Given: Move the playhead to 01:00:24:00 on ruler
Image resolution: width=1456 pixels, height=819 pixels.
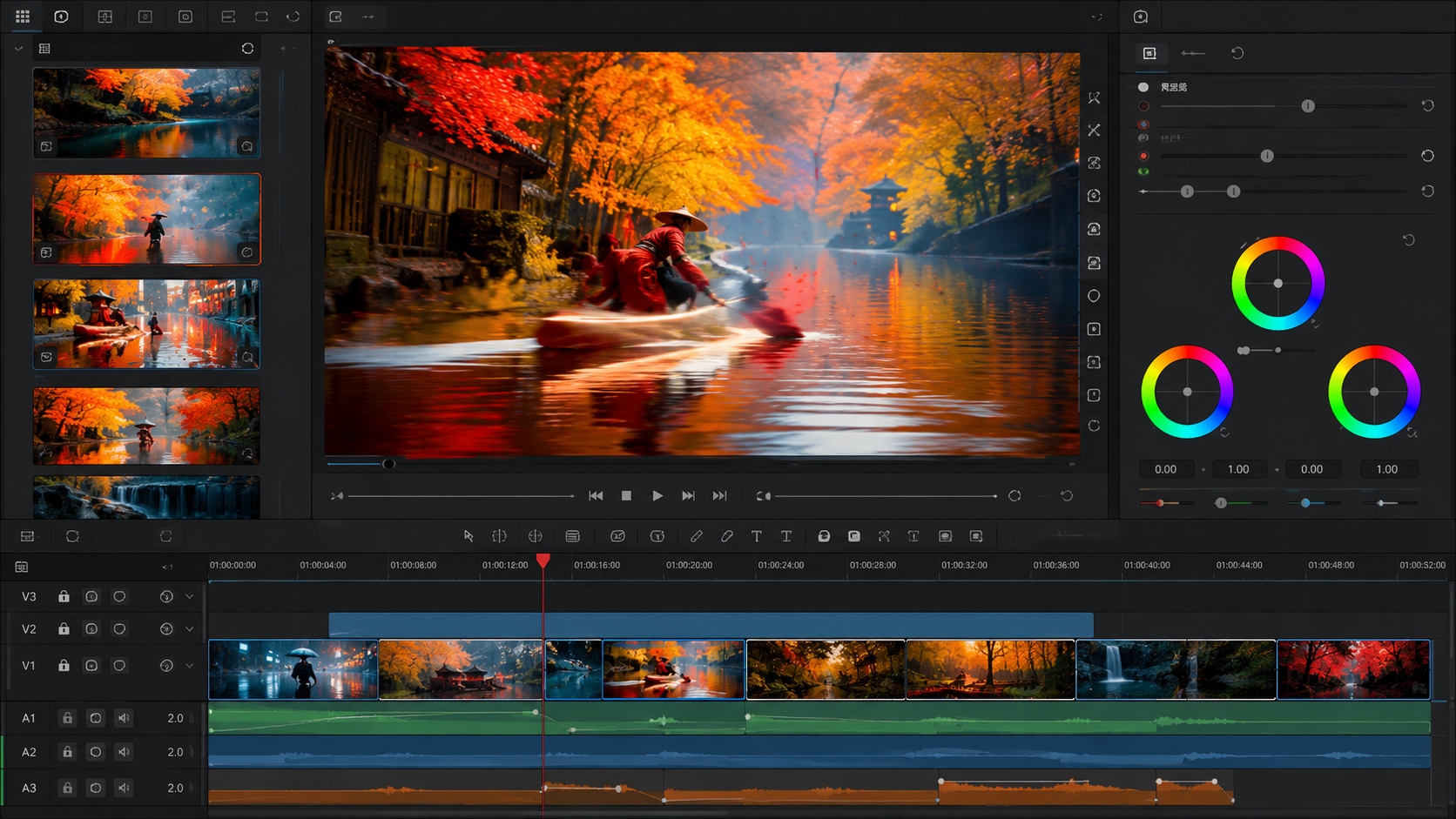Looking at the screenshot, I should (x=781, y=565).
